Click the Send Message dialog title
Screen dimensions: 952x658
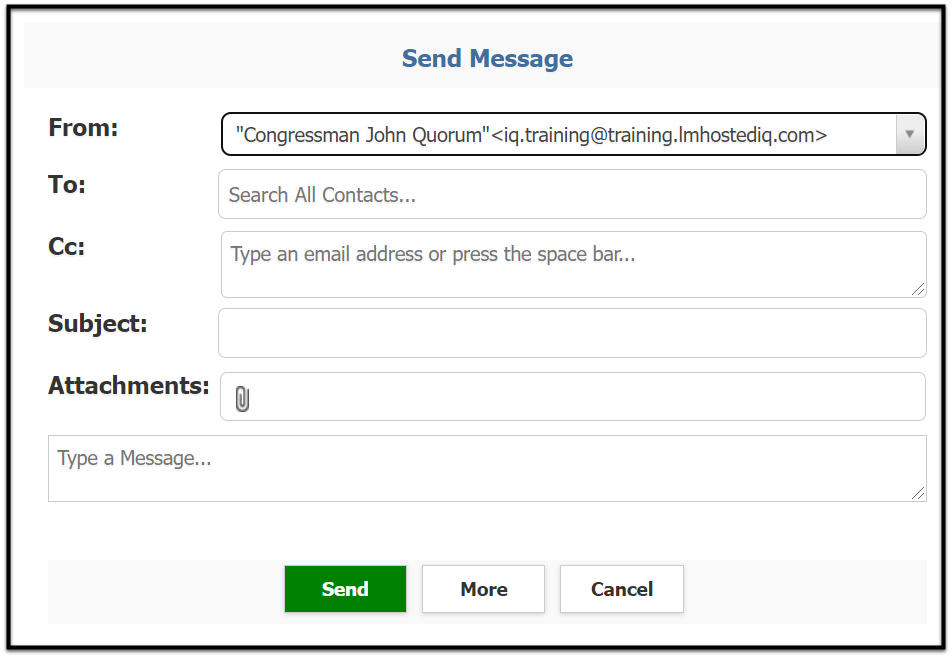point(487,58)
